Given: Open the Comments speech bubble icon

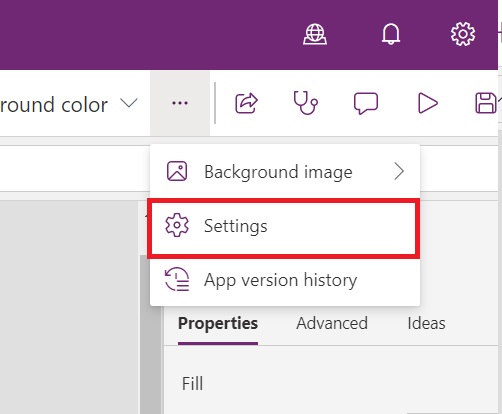Looking at the screenshot, I should (x=366, y=103).
